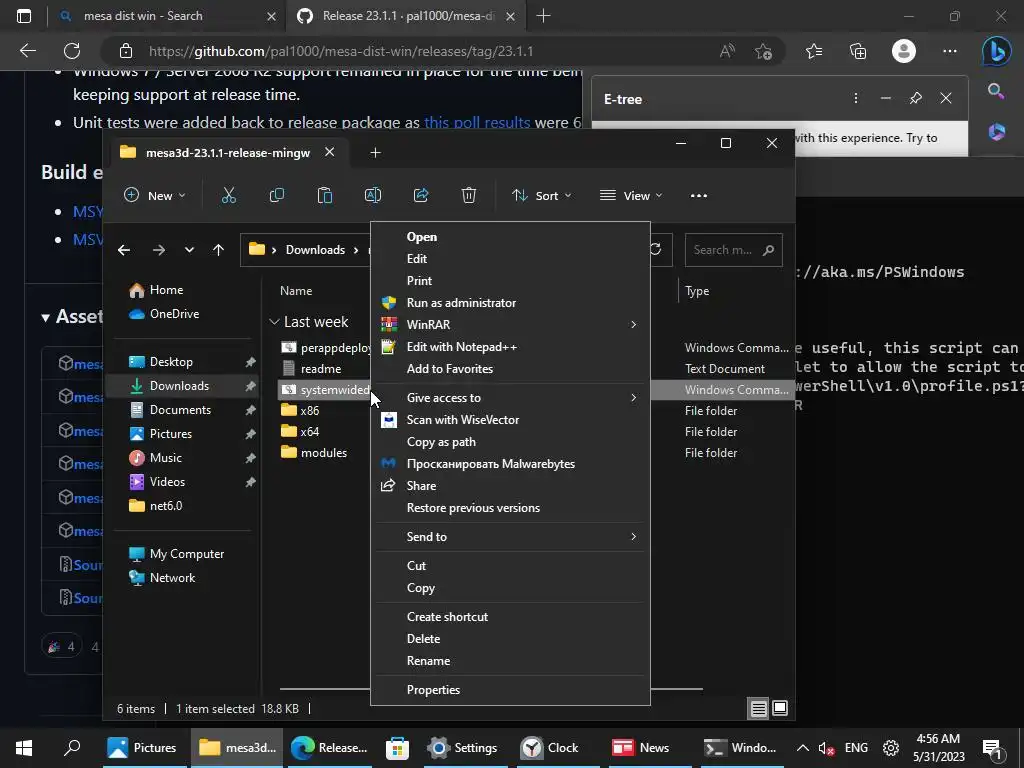Click the Copy icon in Explorer toolbar

pos(277,195)
